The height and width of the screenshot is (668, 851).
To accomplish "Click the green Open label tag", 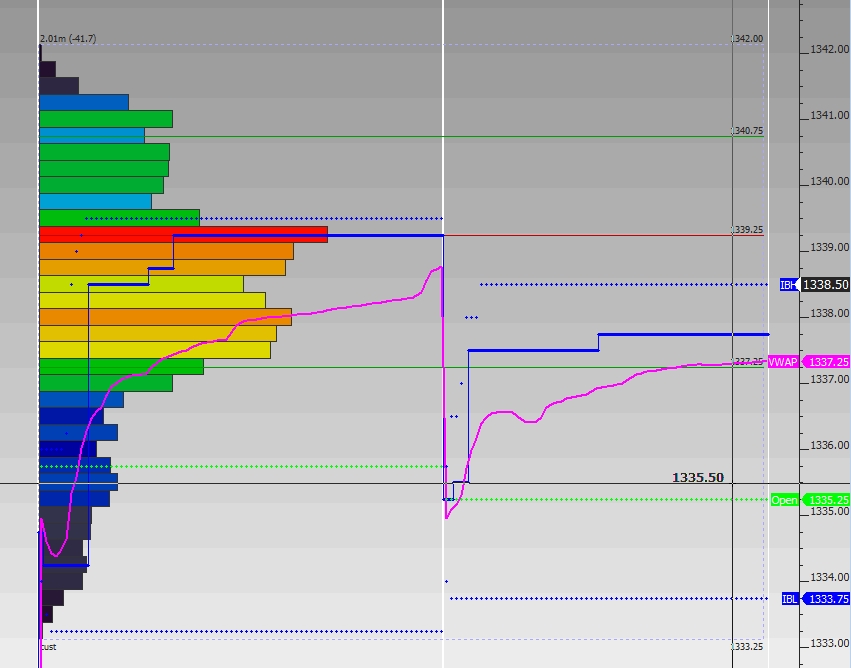I will [x=785, y=500].
